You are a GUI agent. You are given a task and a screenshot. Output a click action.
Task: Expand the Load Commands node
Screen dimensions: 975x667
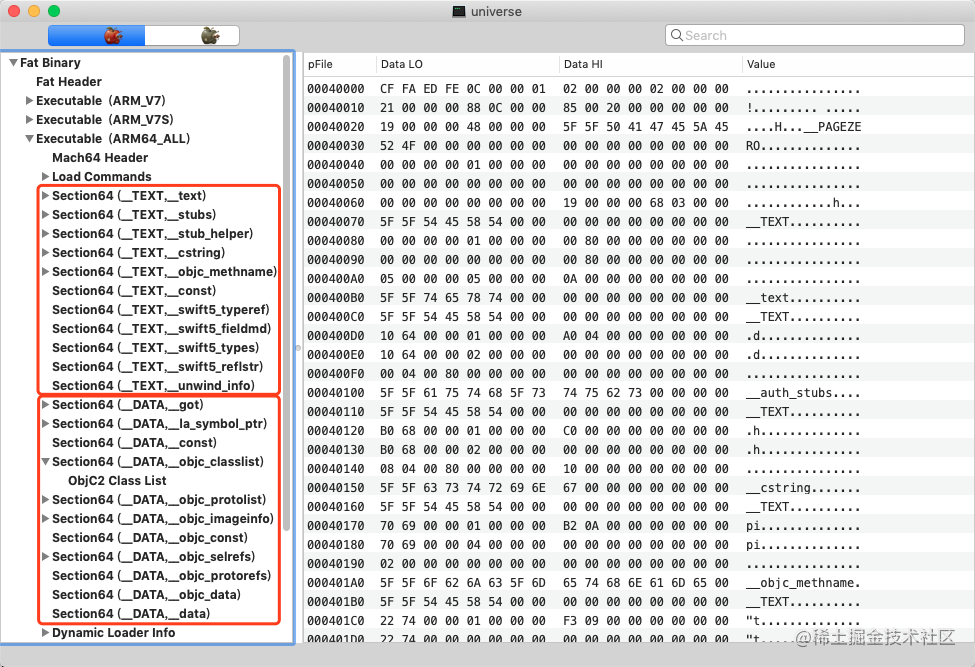point(45,177)
